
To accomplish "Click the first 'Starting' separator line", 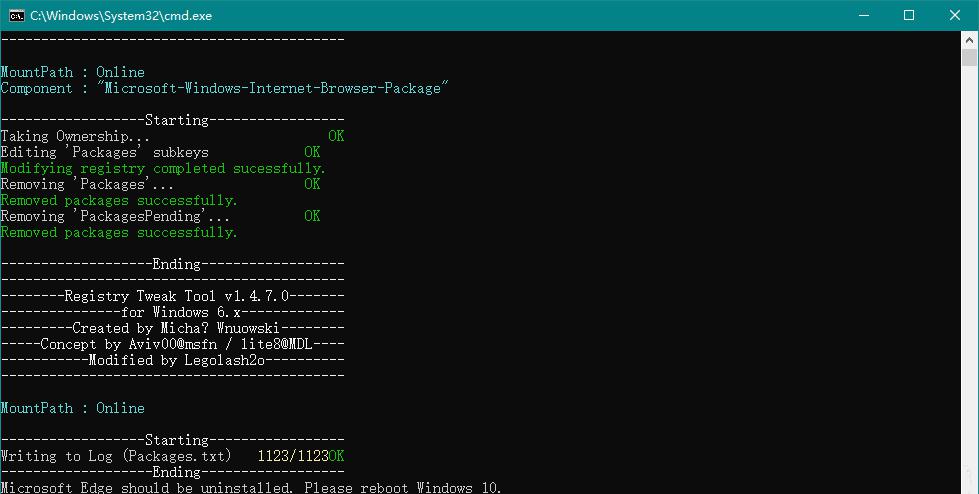I will [172, 120].
